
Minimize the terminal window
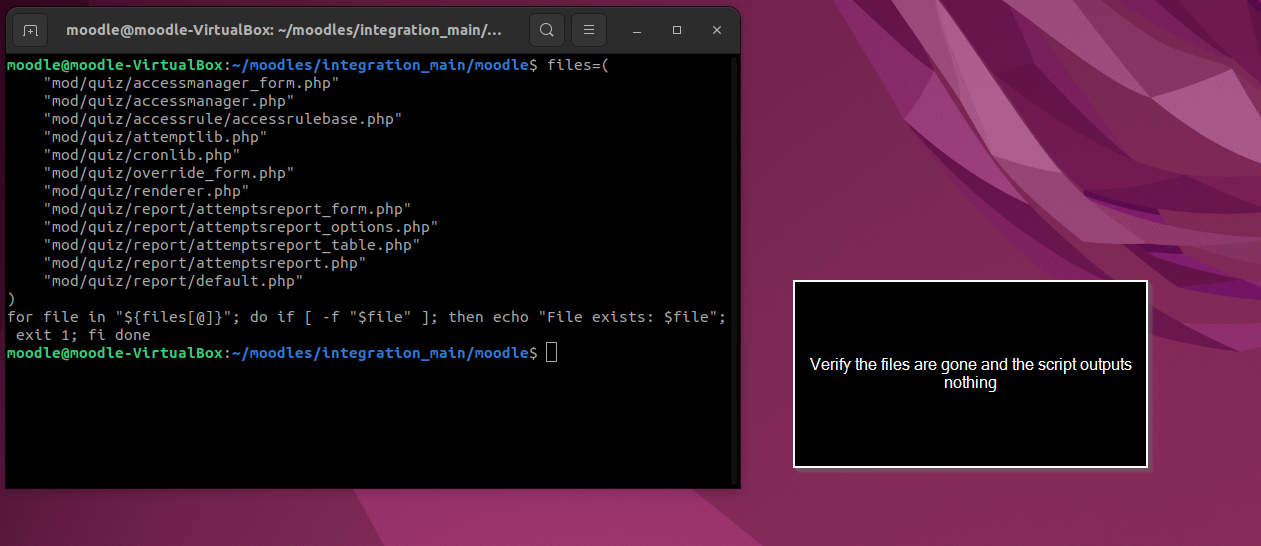(637, 30)
